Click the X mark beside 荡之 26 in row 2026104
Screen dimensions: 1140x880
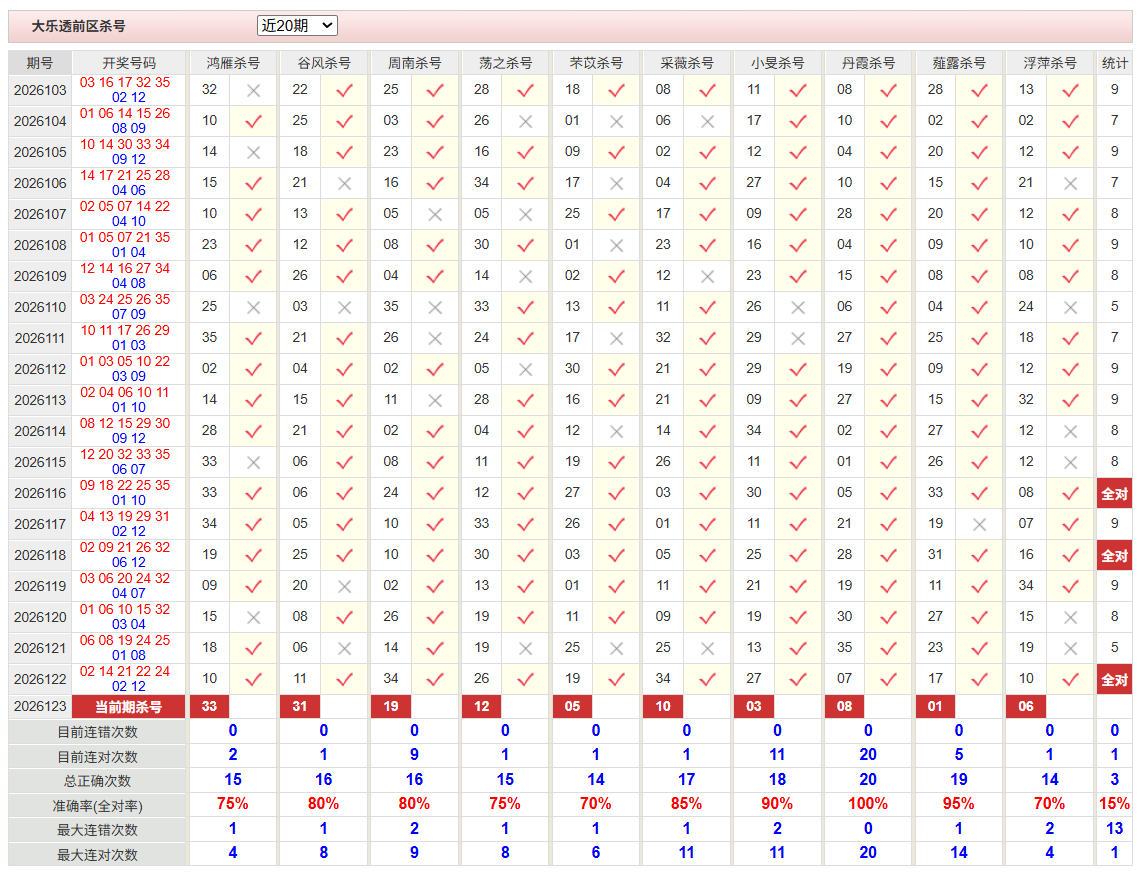(526, 122)
